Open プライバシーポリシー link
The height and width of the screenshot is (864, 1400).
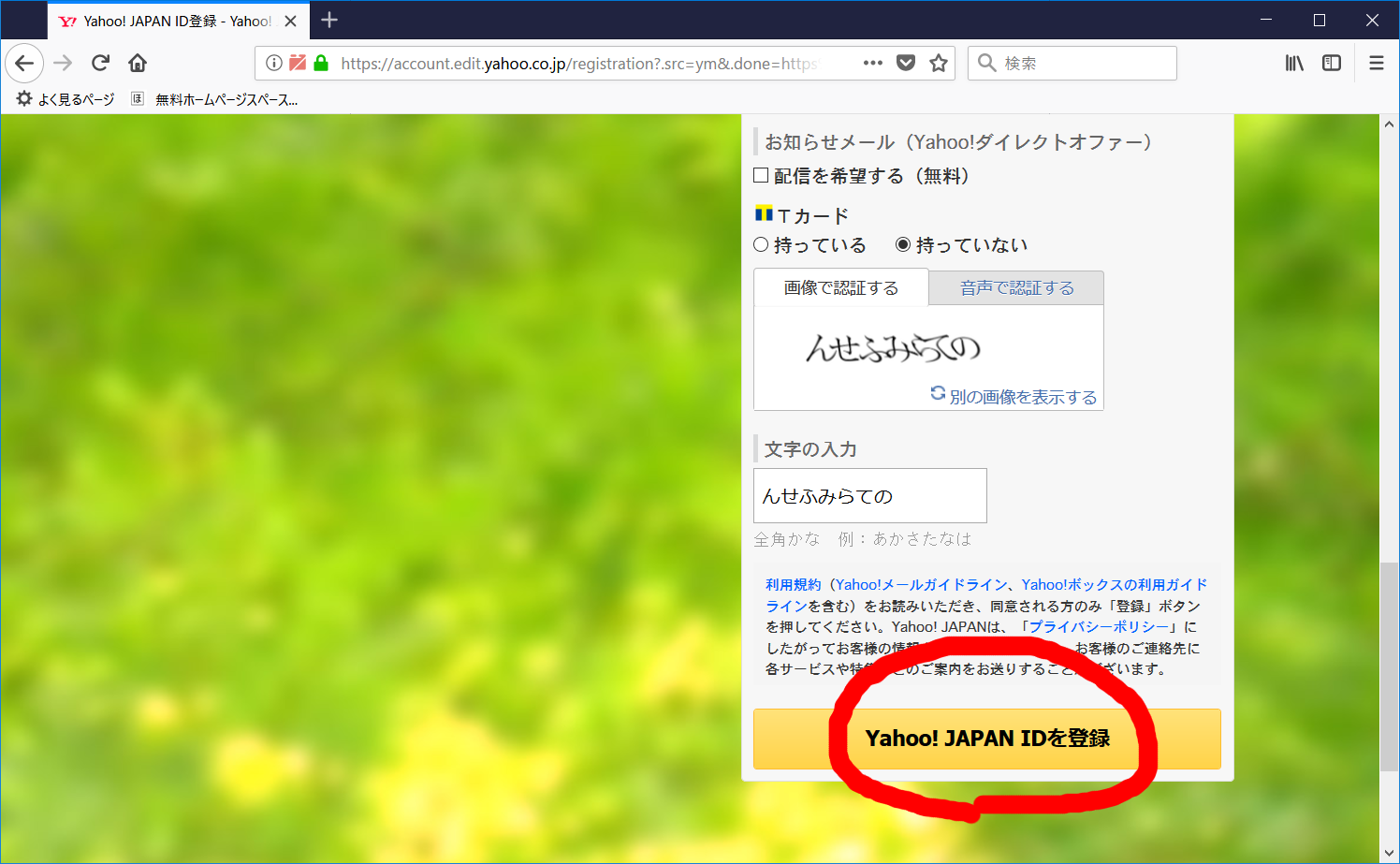pyautogui.click(x=1100, y=626)
